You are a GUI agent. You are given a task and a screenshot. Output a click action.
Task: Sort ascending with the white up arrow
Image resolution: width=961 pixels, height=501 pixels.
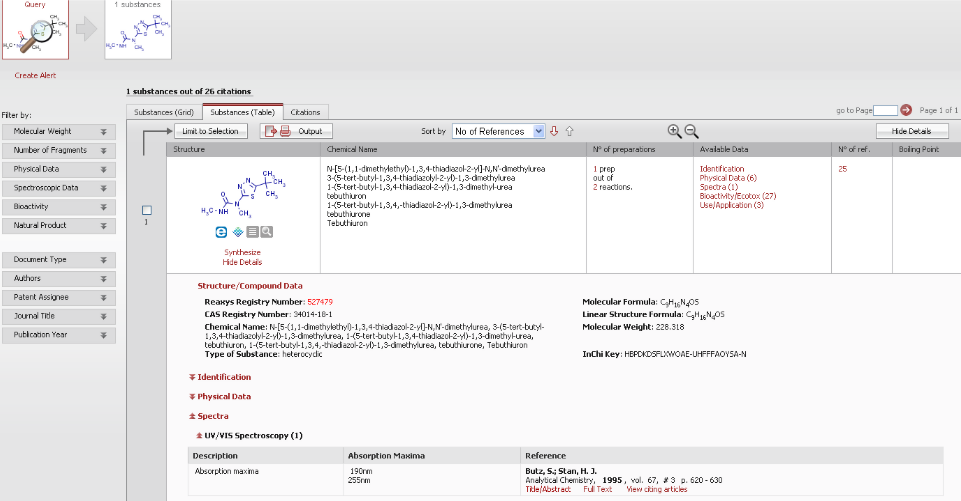(x=569, y=131)
